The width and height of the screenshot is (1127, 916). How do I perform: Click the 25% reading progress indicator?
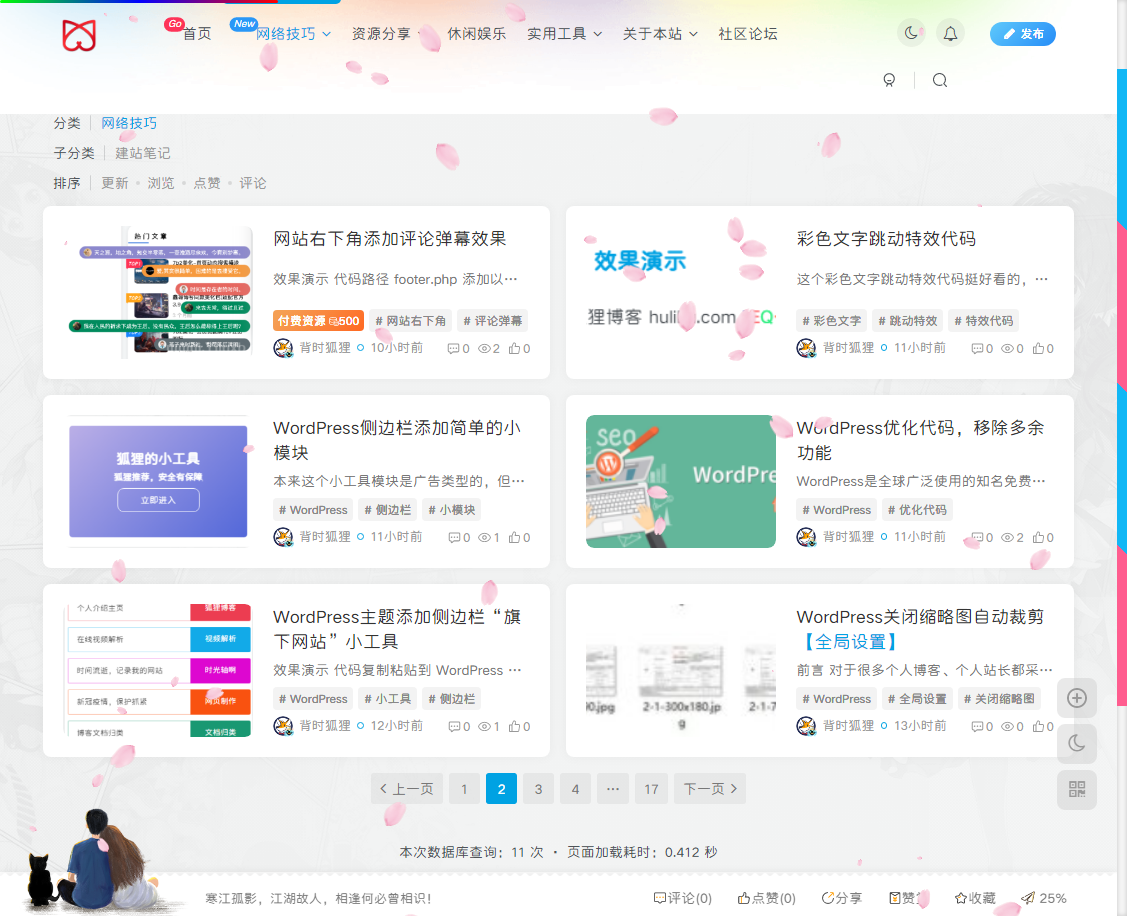tap(1045, 897)
